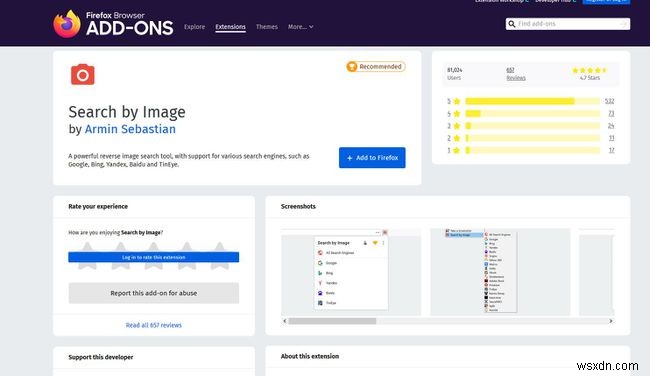Open the first screenshot thumbnail
This screenshot has width=650, height=376.
click(x=351, y=272)
